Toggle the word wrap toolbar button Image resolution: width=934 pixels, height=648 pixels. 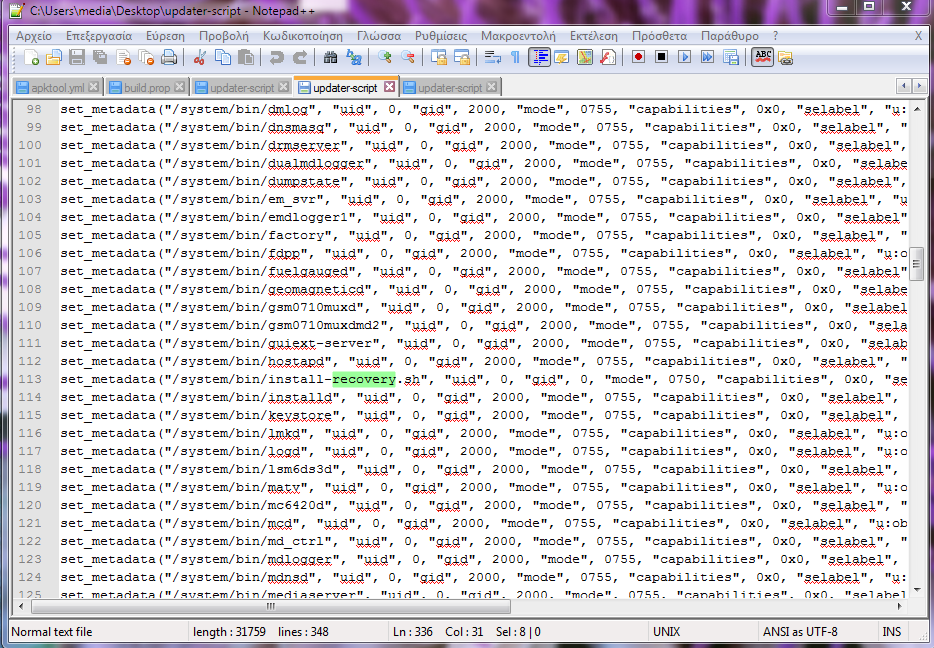click(493, 57)
